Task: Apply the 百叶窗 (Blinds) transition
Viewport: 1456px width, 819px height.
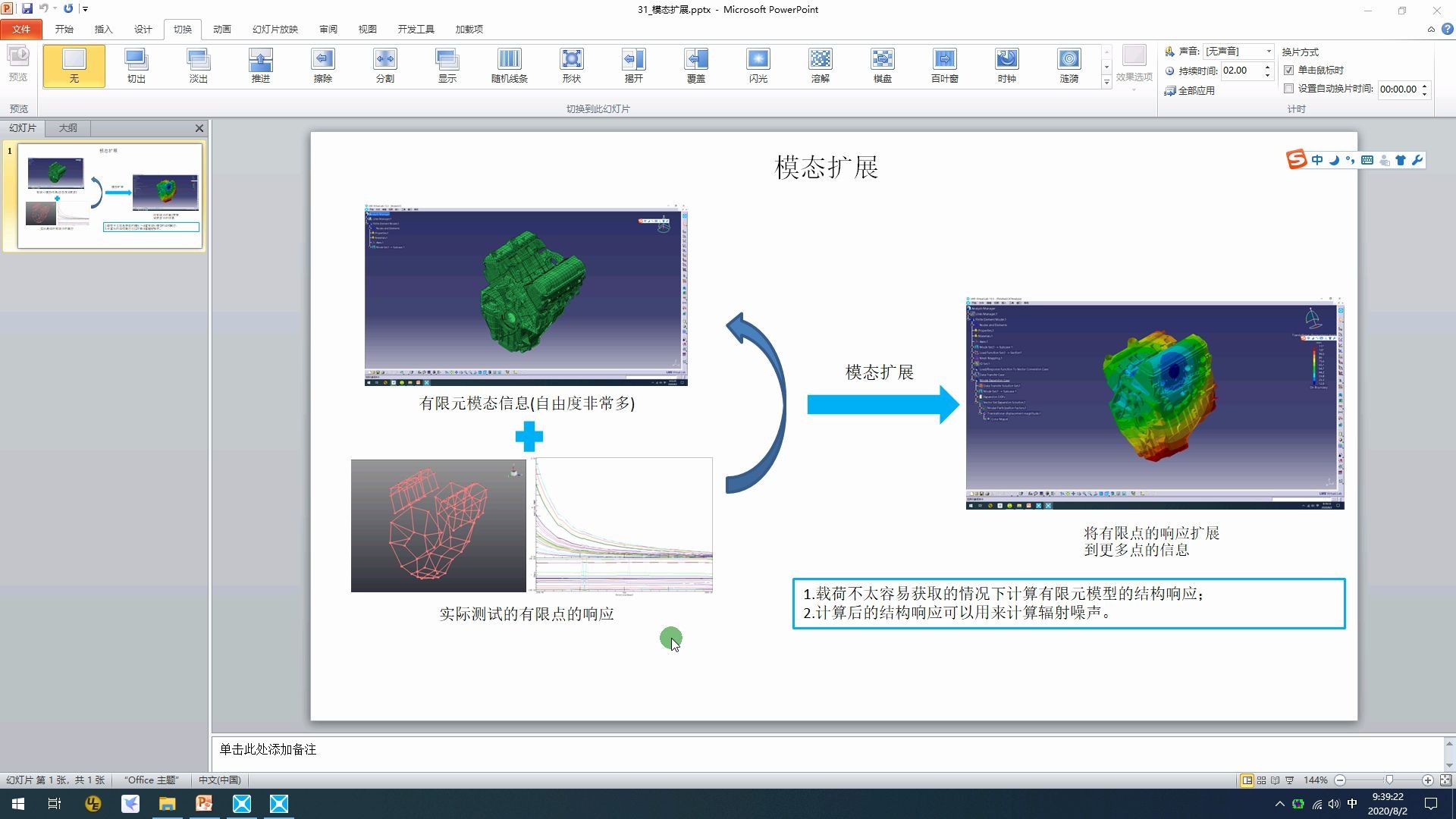Action: (x=944, y=65)
